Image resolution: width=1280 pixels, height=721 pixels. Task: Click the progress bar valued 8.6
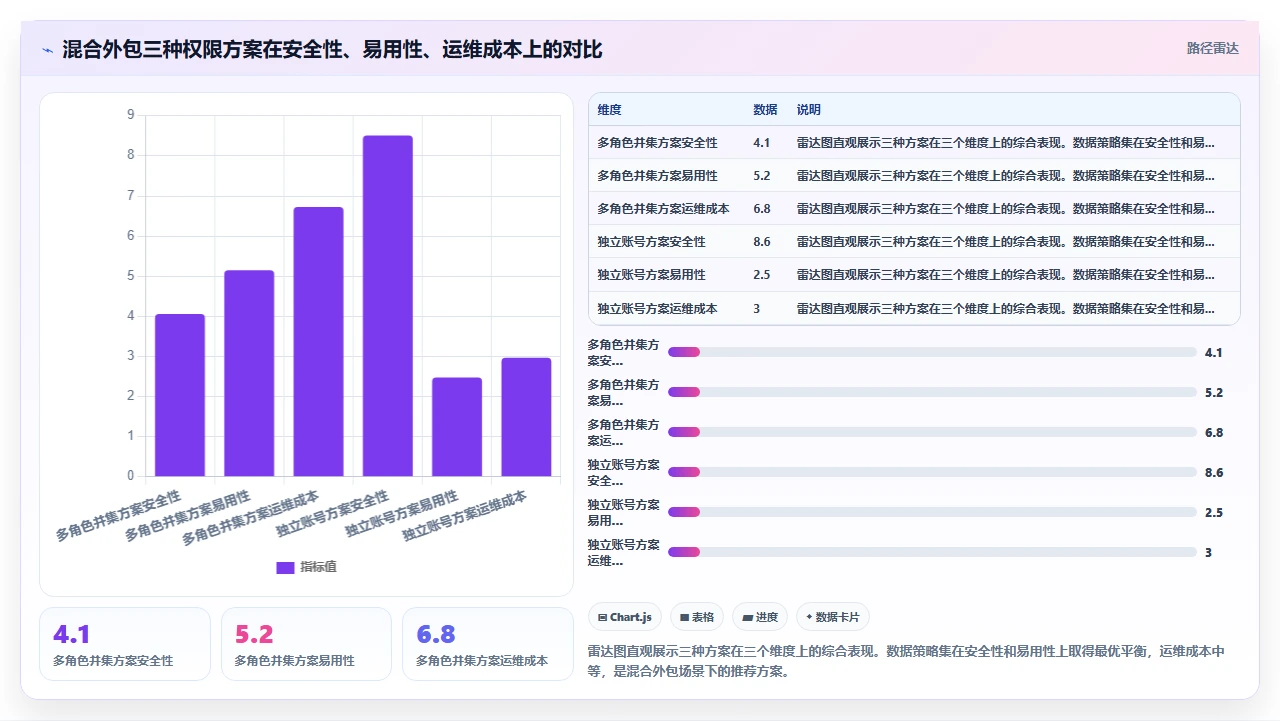(932, 472)
